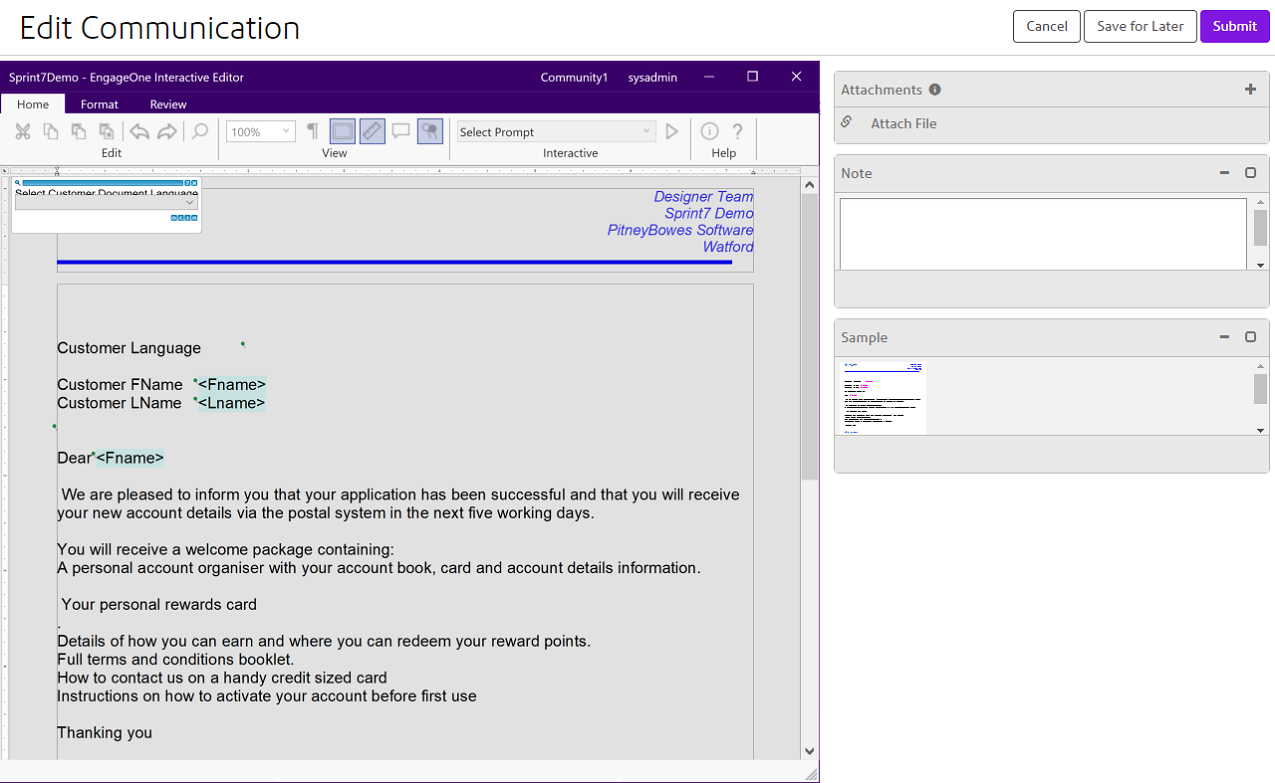Viewport: 1275px width, 783px height.
Task: Click editor scrollbar down arrow
Action: pos(810,751)
